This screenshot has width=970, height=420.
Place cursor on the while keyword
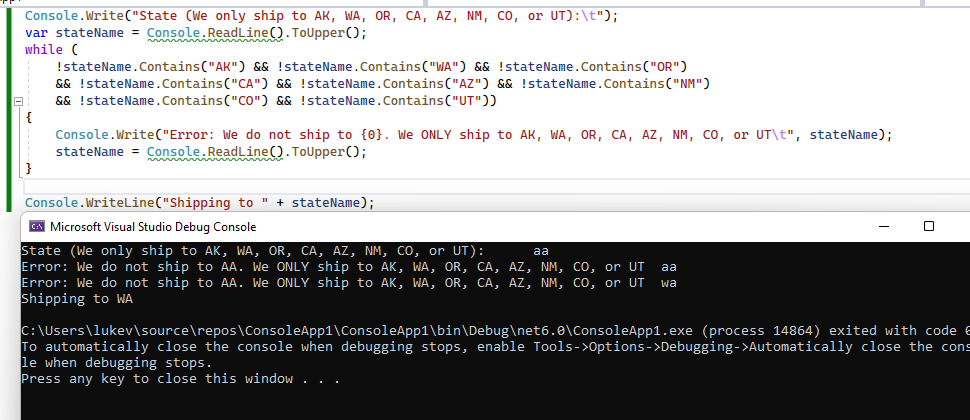44,49
